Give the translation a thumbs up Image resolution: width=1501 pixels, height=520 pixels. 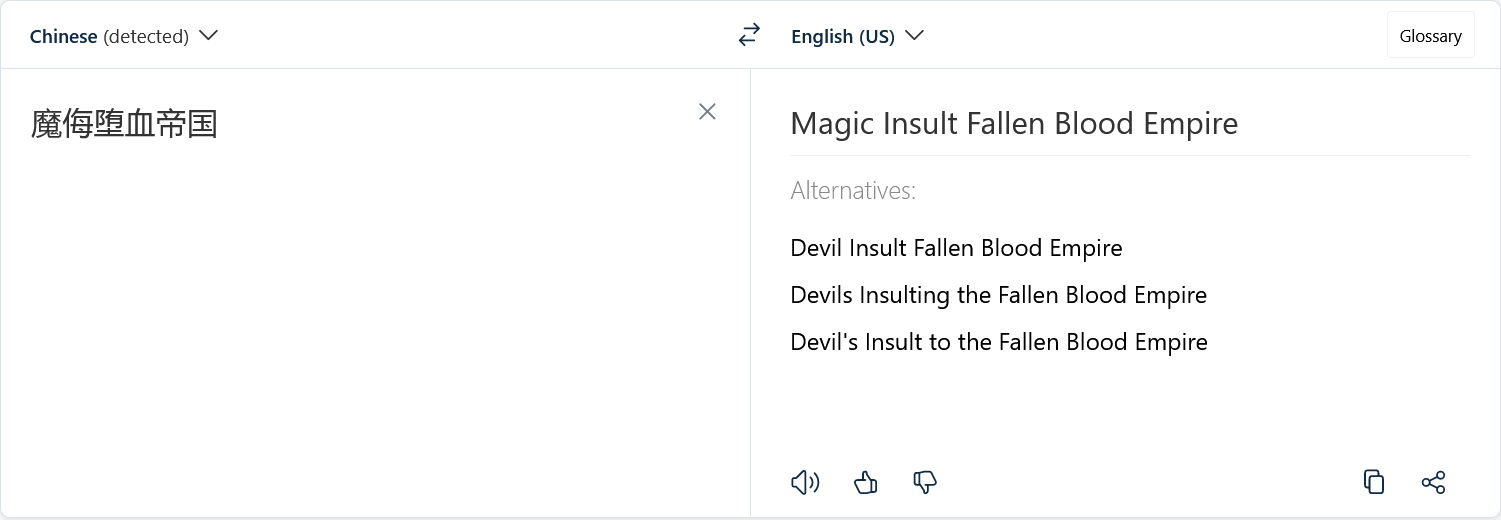tap(866, 483)
